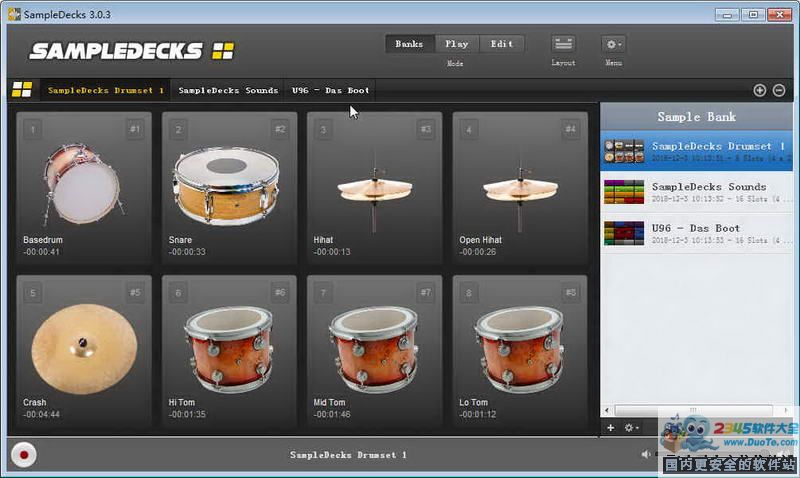
Task: Open the bank list gear dropdown
Action: click(x=631, y=427)
